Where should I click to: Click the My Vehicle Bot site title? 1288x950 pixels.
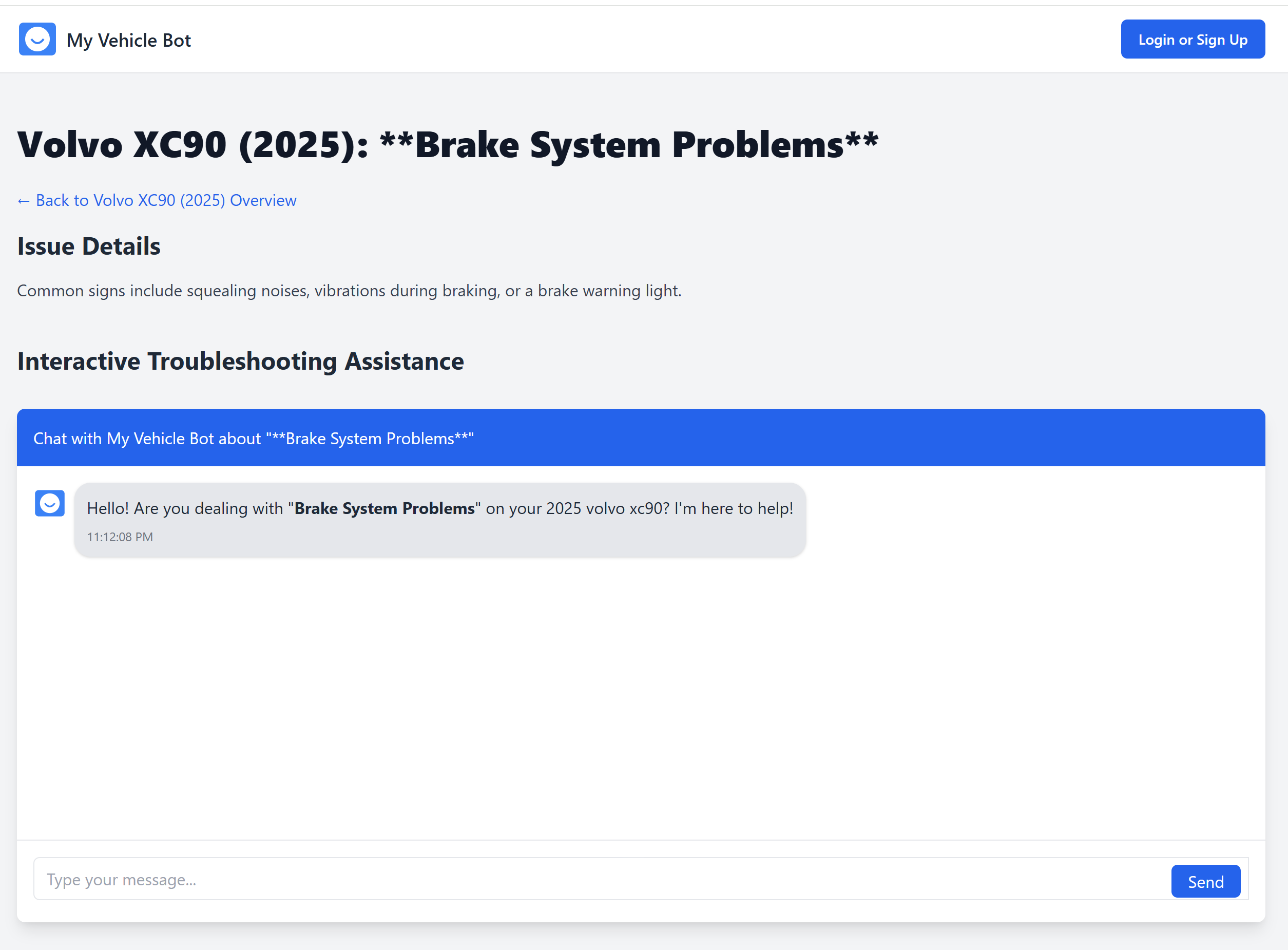[128, 40]
